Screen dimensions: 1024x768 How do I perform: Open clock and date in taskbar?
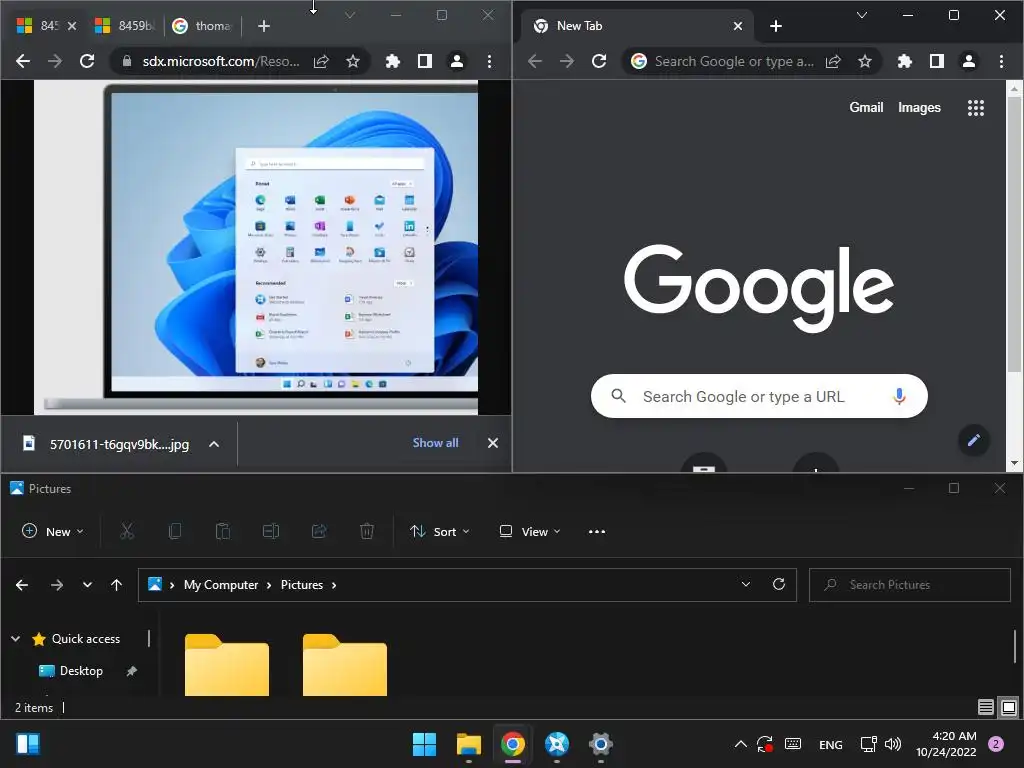tap(946, 744)
